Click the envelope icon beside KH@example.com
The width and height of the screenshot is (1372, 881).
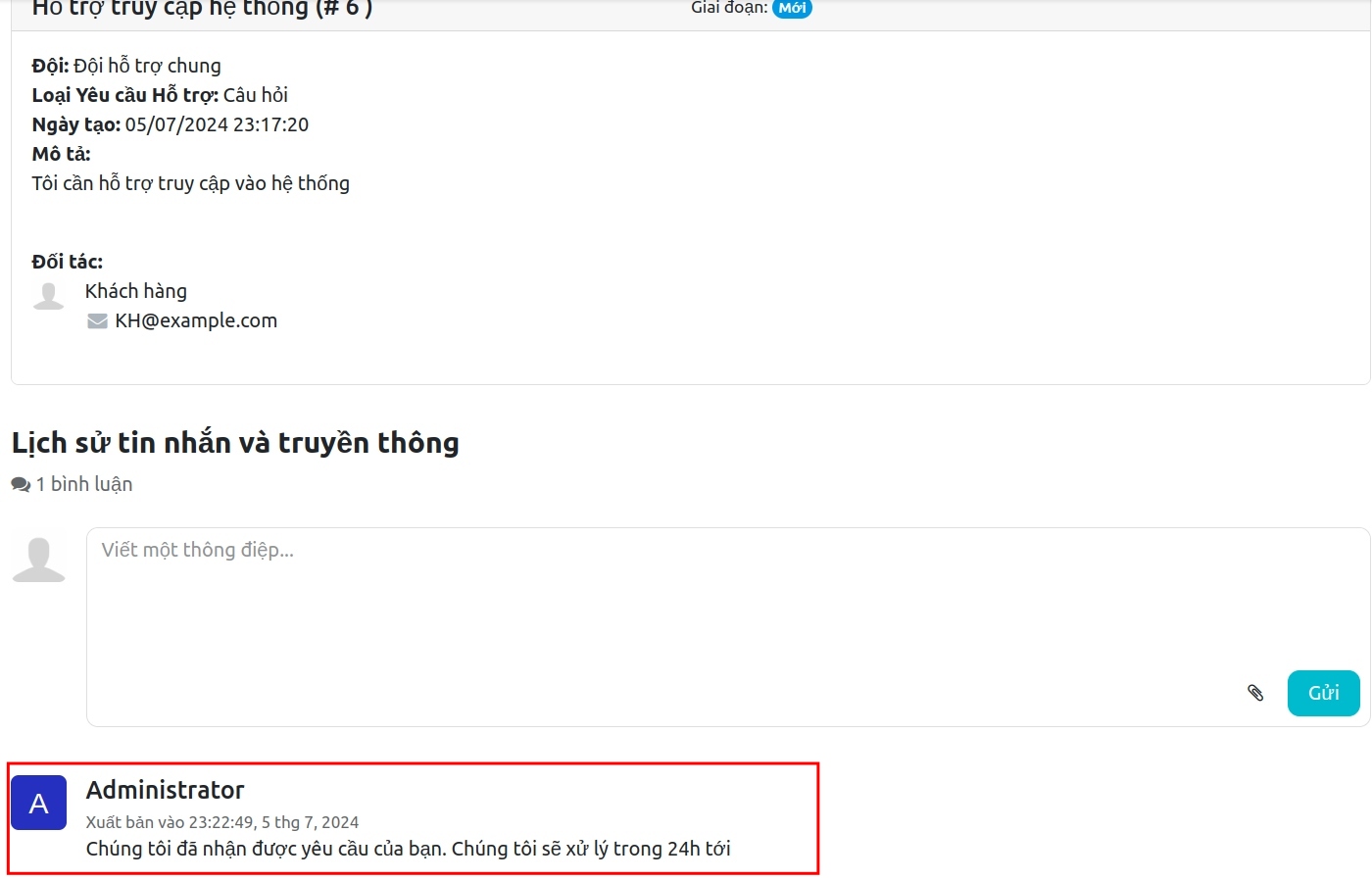pyautogui.click(x=97, y=320)
